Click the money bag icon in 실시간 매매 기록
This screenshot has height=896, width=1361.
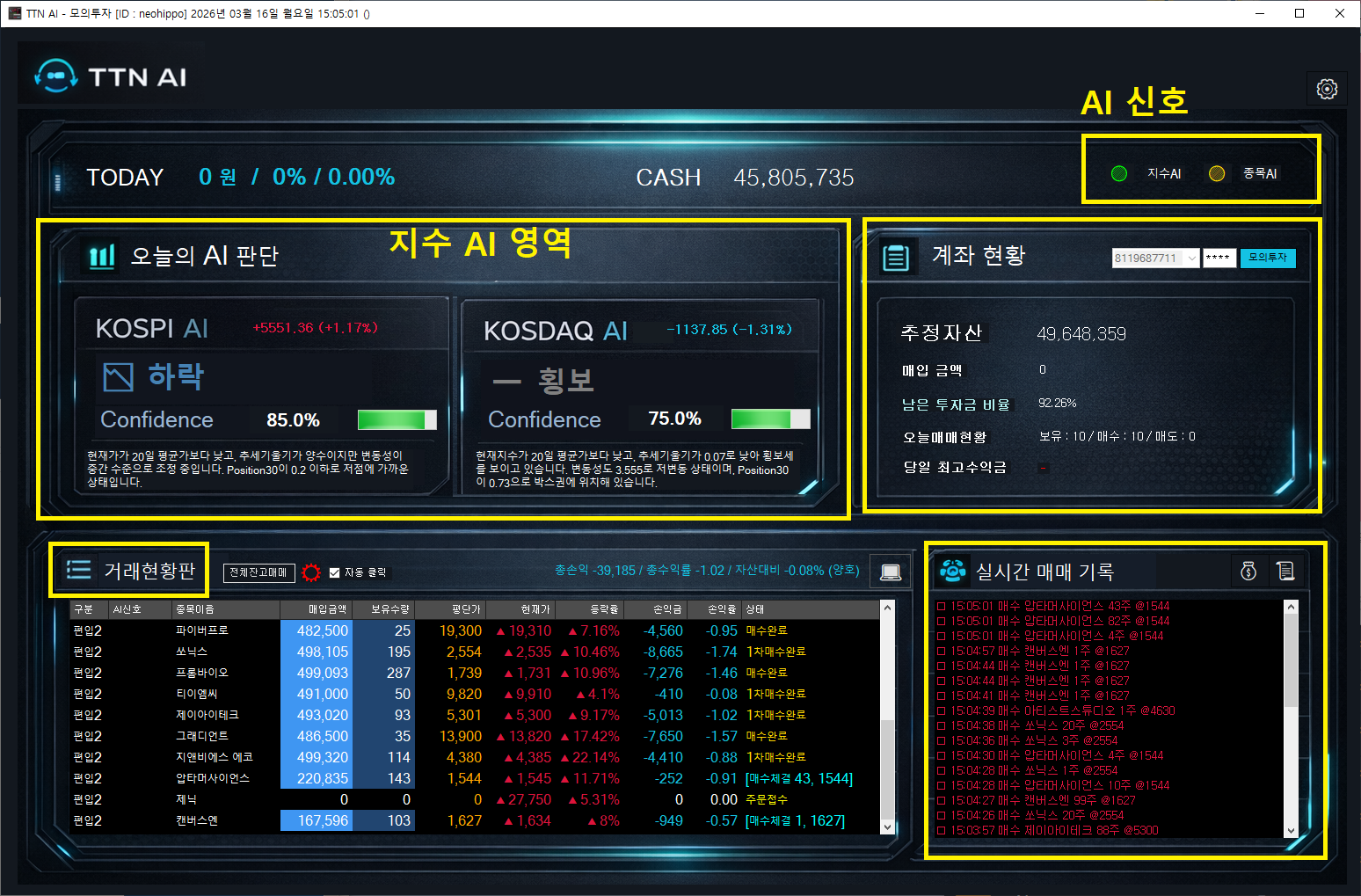1248,572
